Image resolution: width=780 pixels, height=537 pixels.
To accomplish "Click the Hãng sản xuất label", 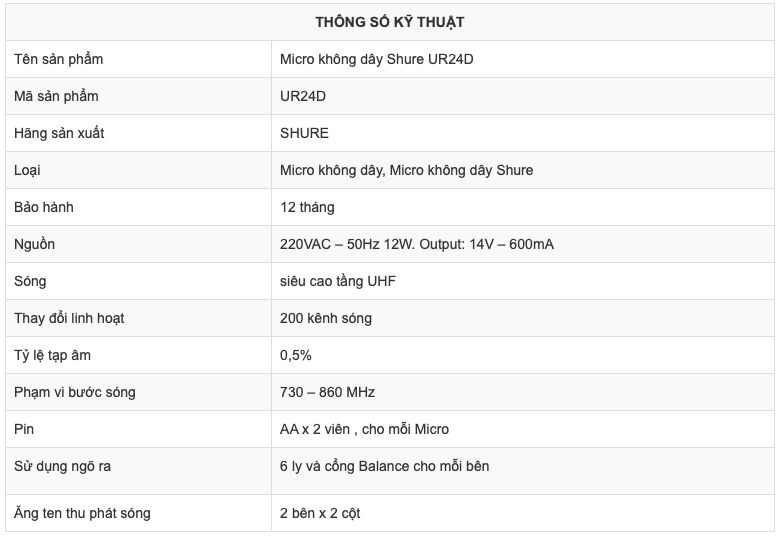I will click(x=60, y=133).
